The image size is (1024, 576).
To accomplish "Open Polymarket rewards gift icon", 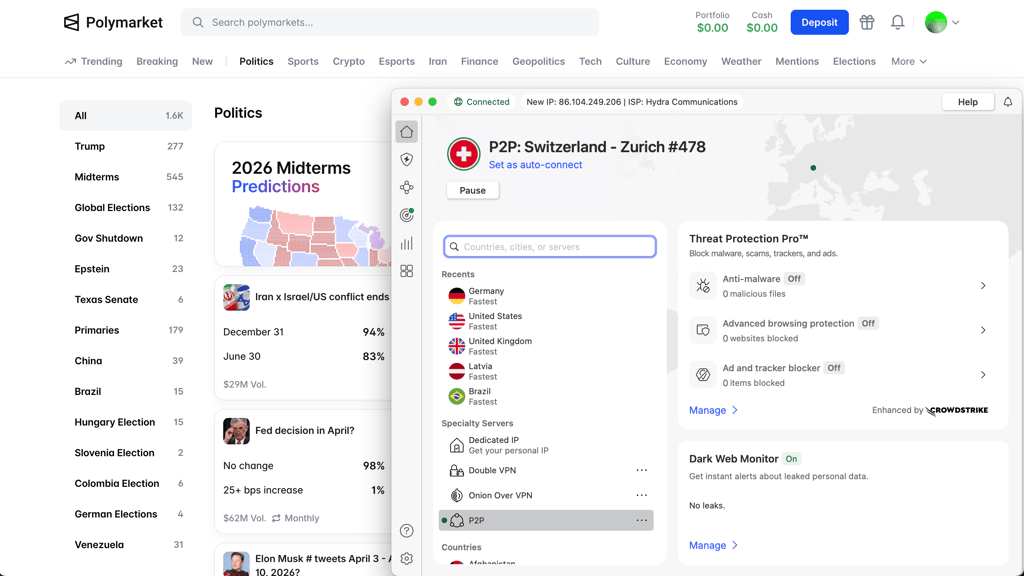I will [867, 22].
